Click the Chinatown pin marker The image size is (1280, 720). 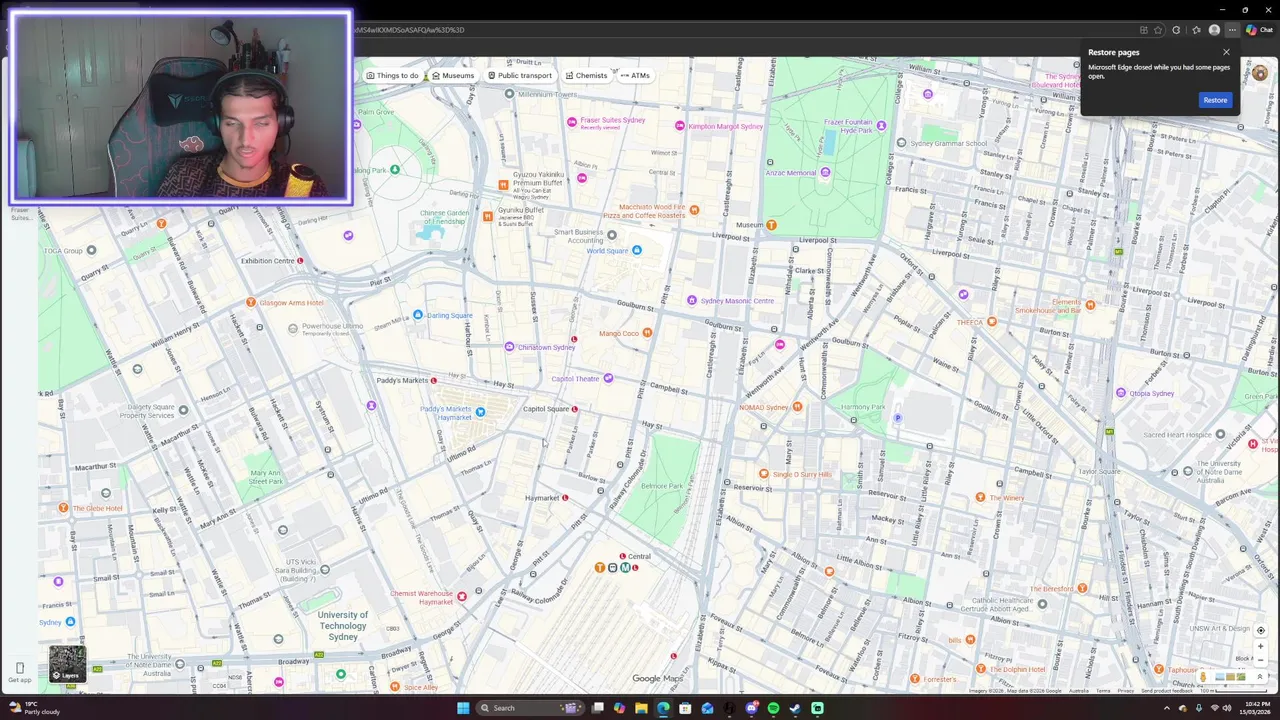tap(509, 347)
